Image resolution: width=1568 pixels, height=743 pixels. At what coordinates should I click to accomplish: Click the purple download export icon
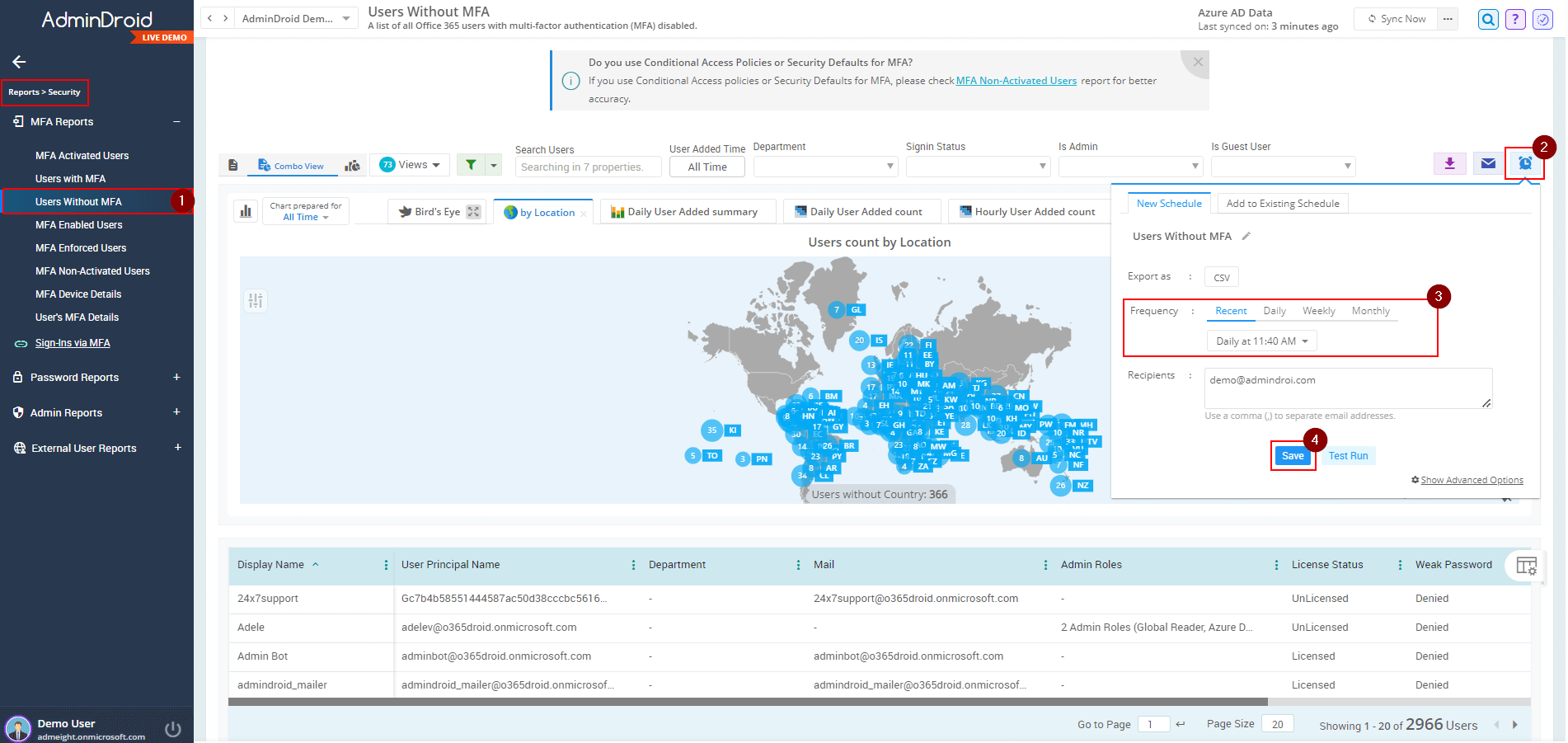[1449, 163]
